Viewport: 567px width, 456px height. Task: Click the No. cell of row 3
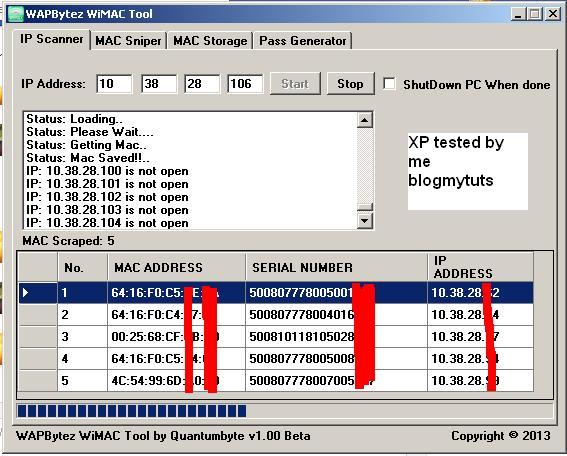(x=82, y=337)
